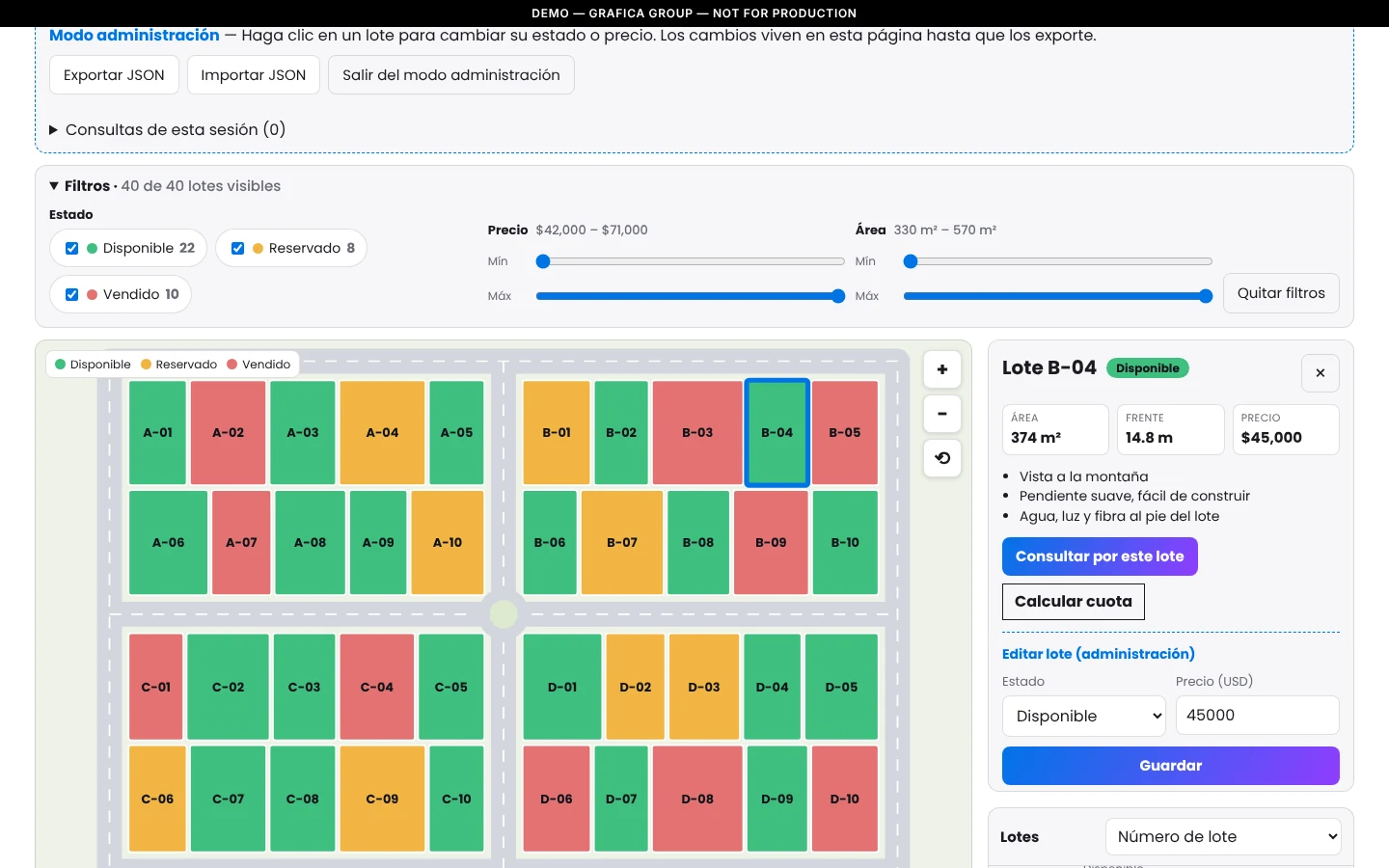Select lot B-09 on the map
1389x868 pixels.
pos(771,543)
